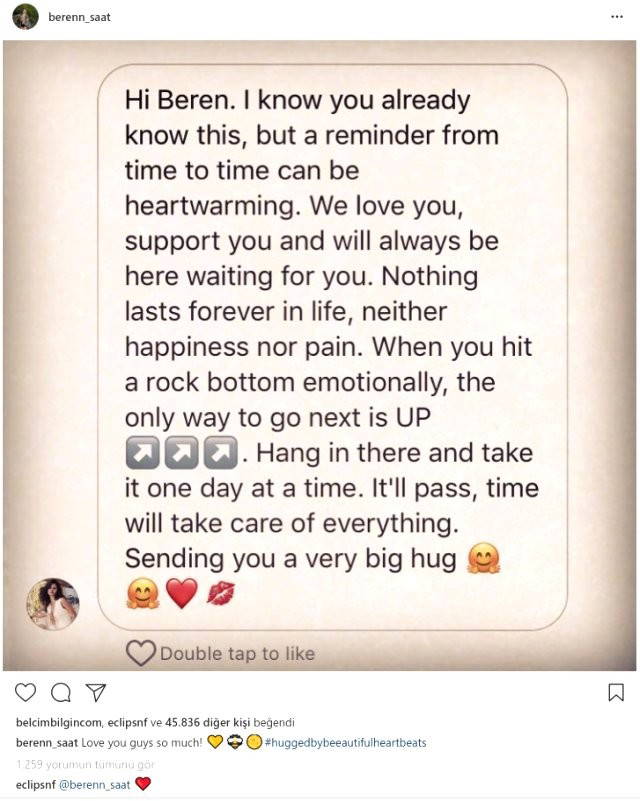640x801 pixels.
Task: Open hashtag #huggedbybeeautifulheartbeats
Action: coord(346,743)
